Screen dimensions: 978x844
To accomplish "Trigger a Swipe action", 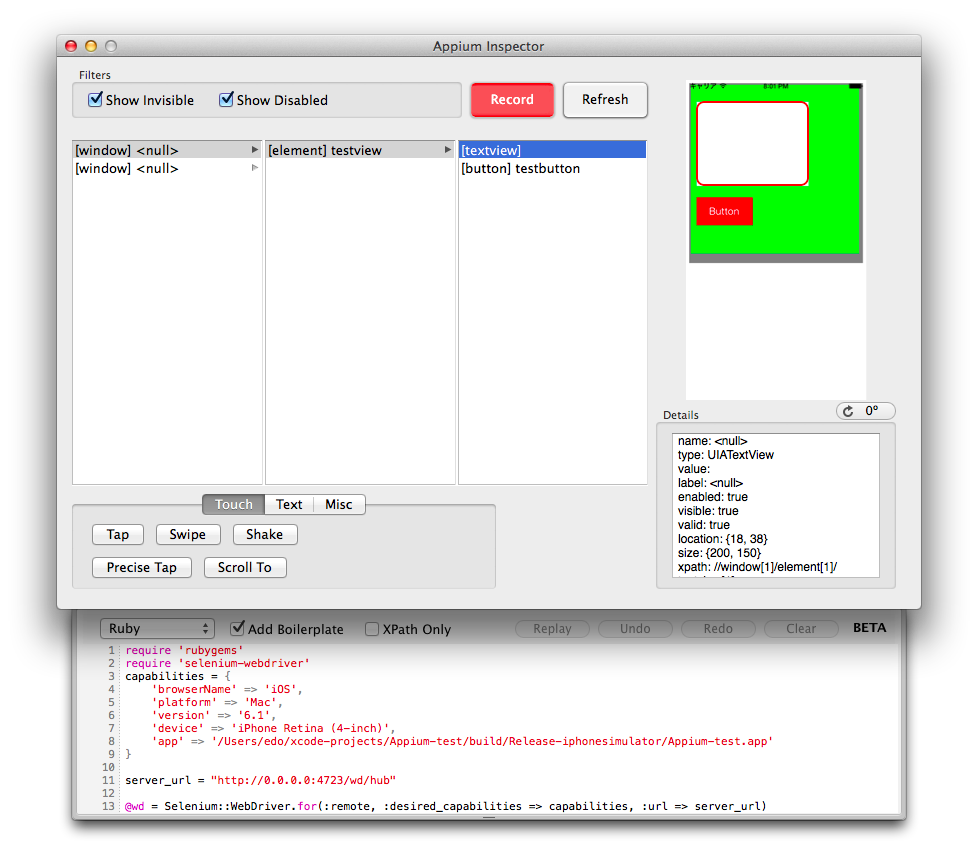I will pos(187,534).
